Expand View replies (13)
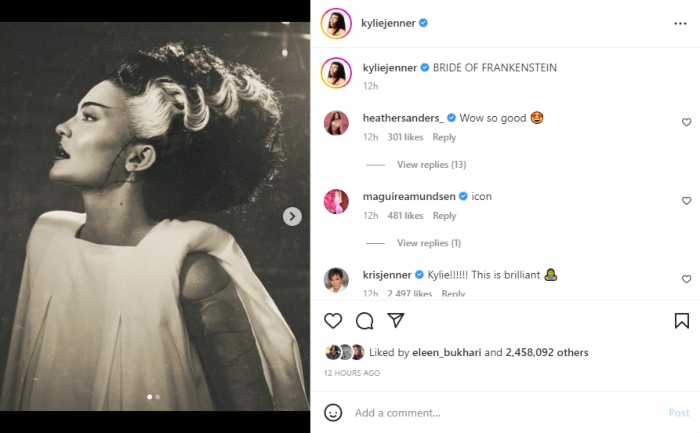Screen dimensions: 700x433 coord(431,165)
